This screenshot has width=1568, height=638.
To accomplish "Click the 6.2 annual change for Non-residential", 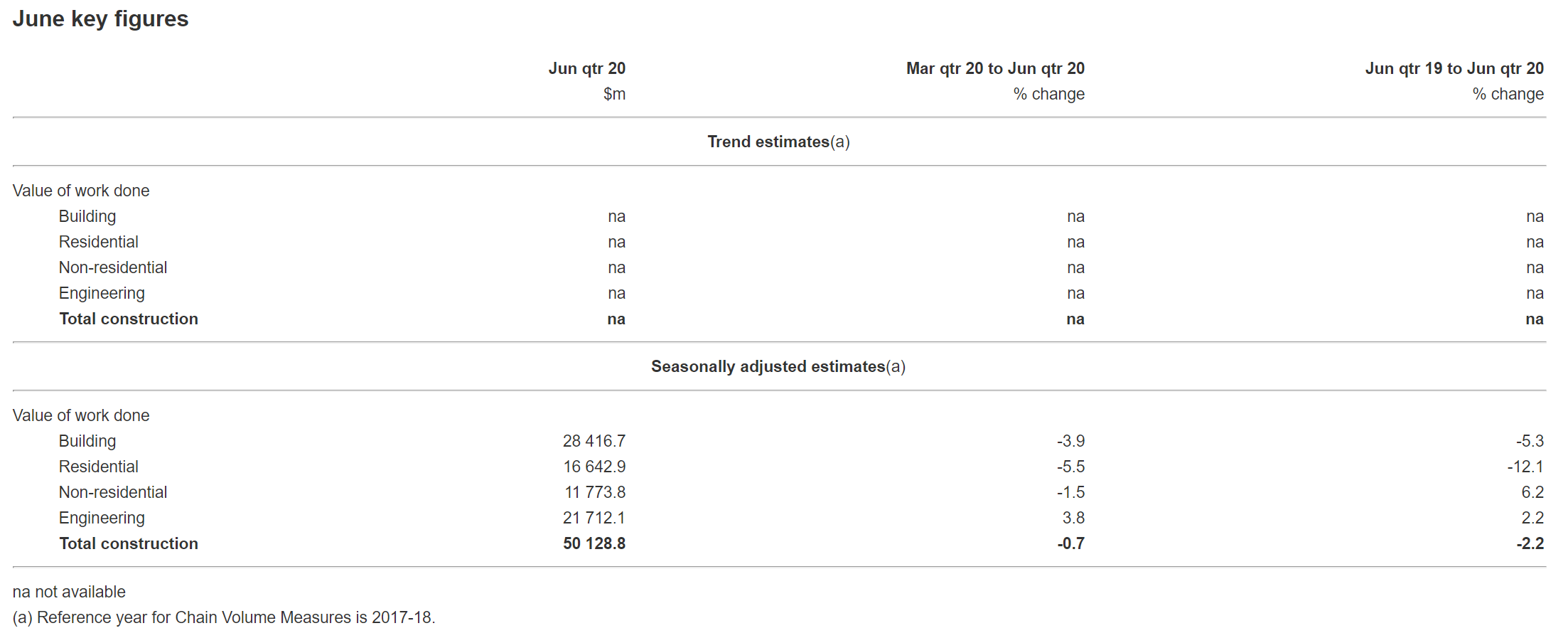I will point(1532,492).
